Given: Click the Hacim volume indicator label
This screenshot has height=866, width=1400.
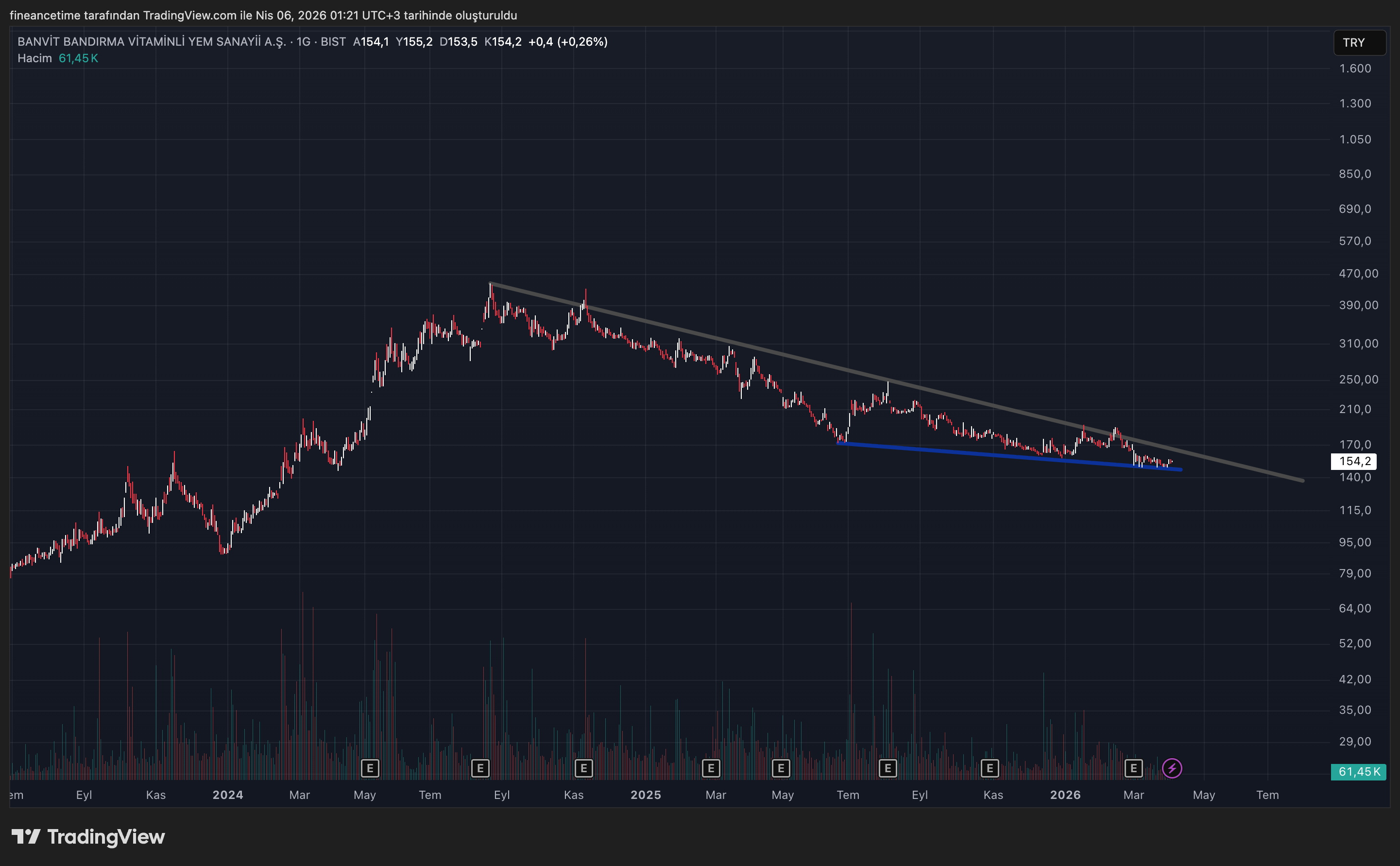Looking at the screenshot, I should point(34,58).
